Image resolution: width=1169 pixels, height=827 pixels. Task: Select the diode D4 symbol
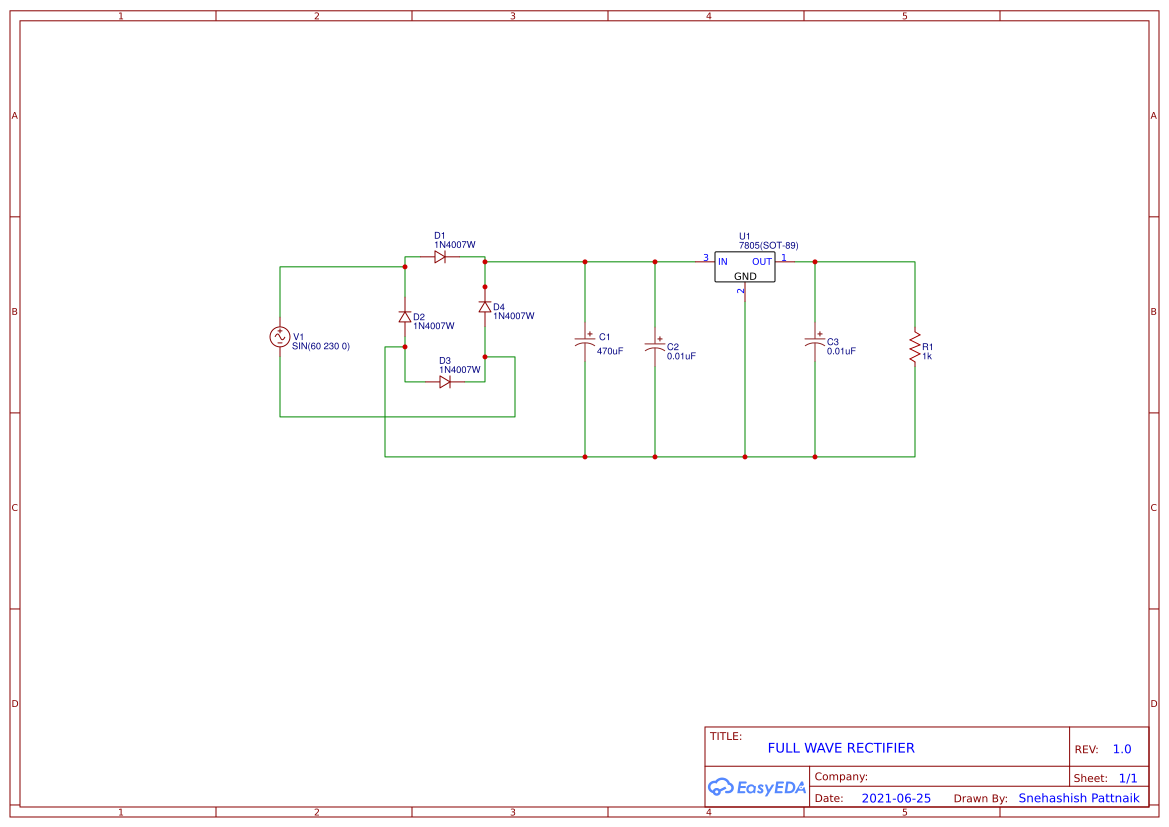485,306
